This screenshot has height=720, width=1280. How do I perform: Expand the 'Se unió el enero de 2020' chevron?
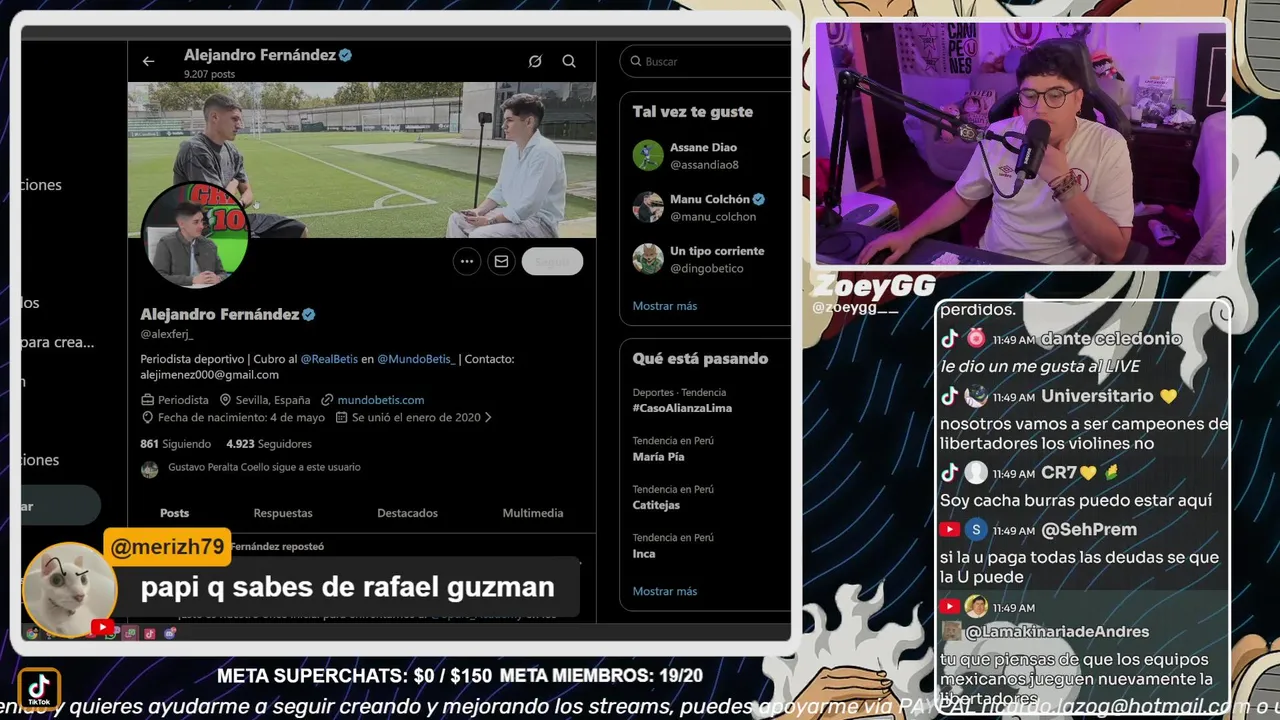pyautogui.click(x=488, y=417)
